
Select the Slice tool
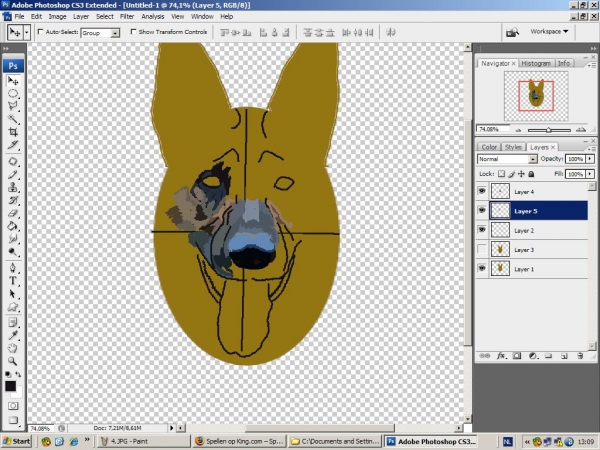[13, 145]
